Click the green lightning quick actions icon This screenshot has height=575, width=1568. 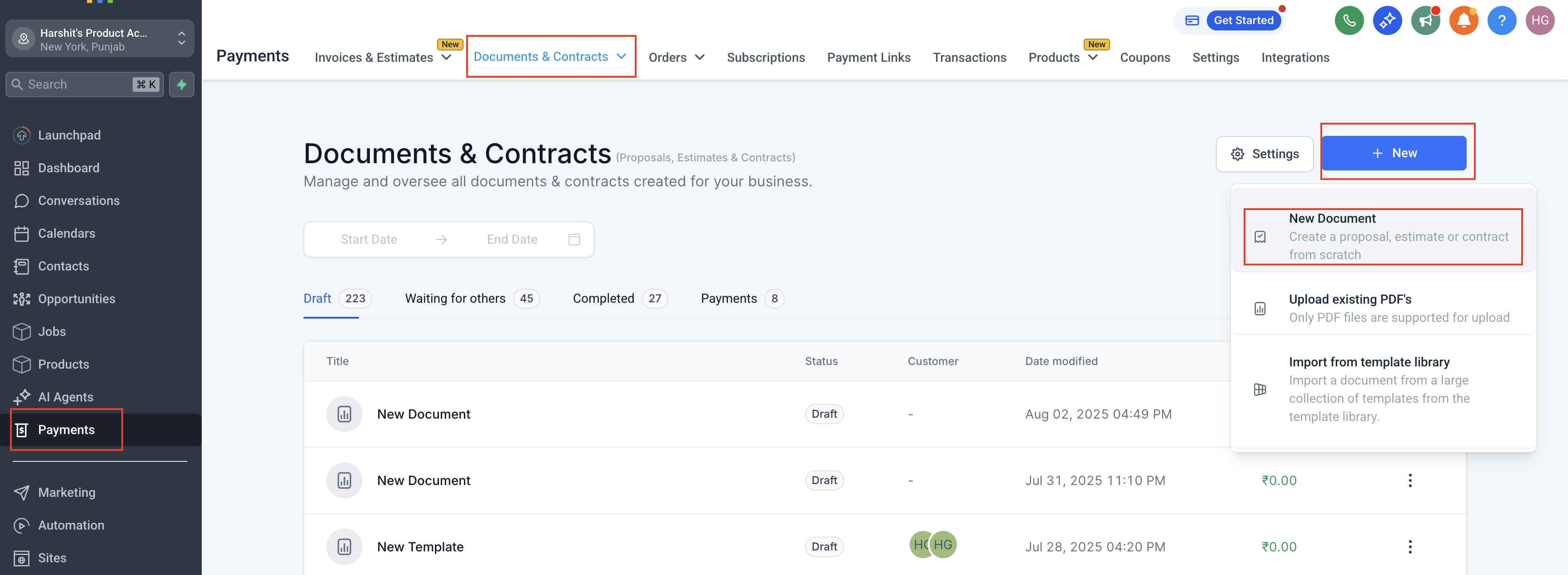tap(181, 85)
